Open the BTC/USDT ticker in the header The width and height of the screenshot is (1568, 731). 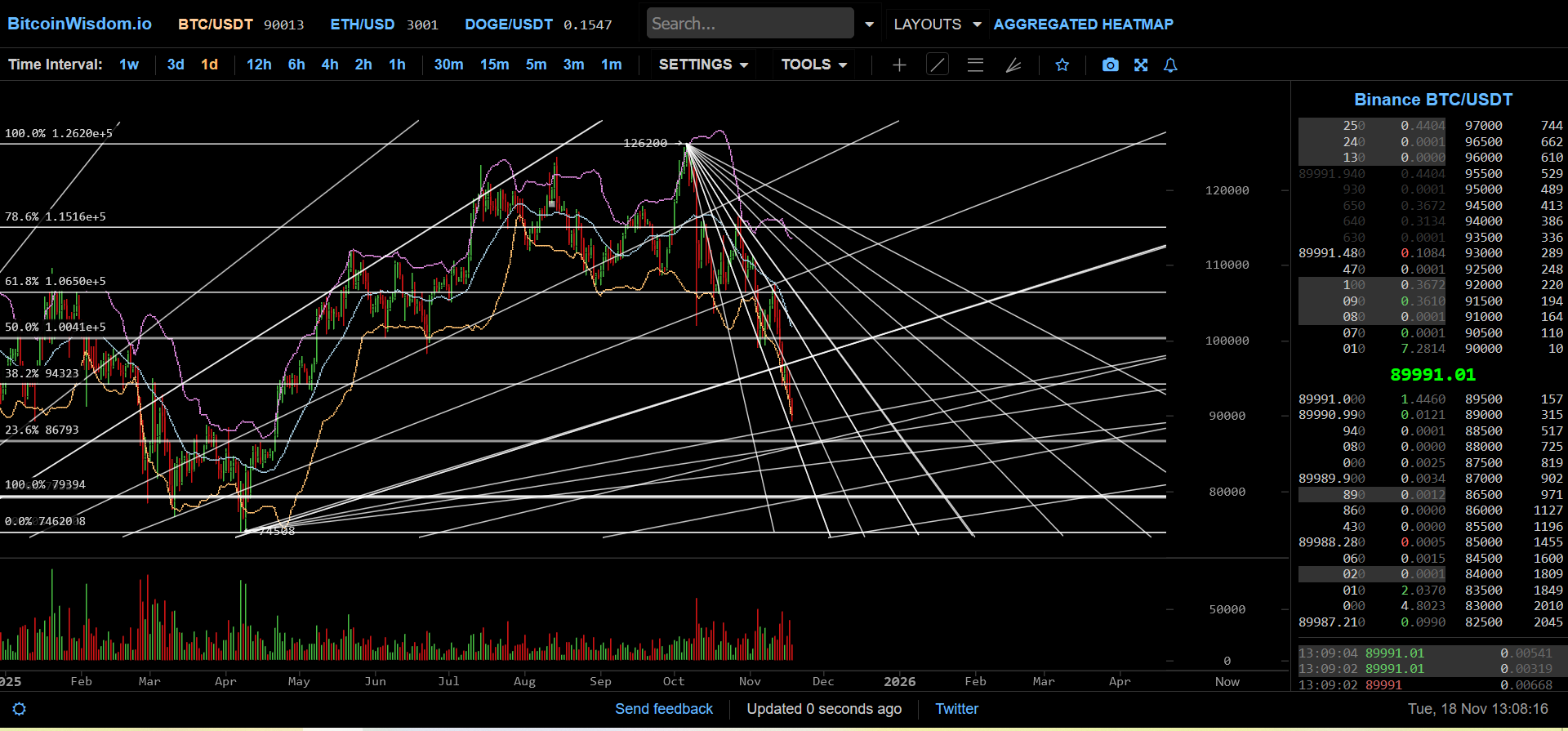pos(241,25)
